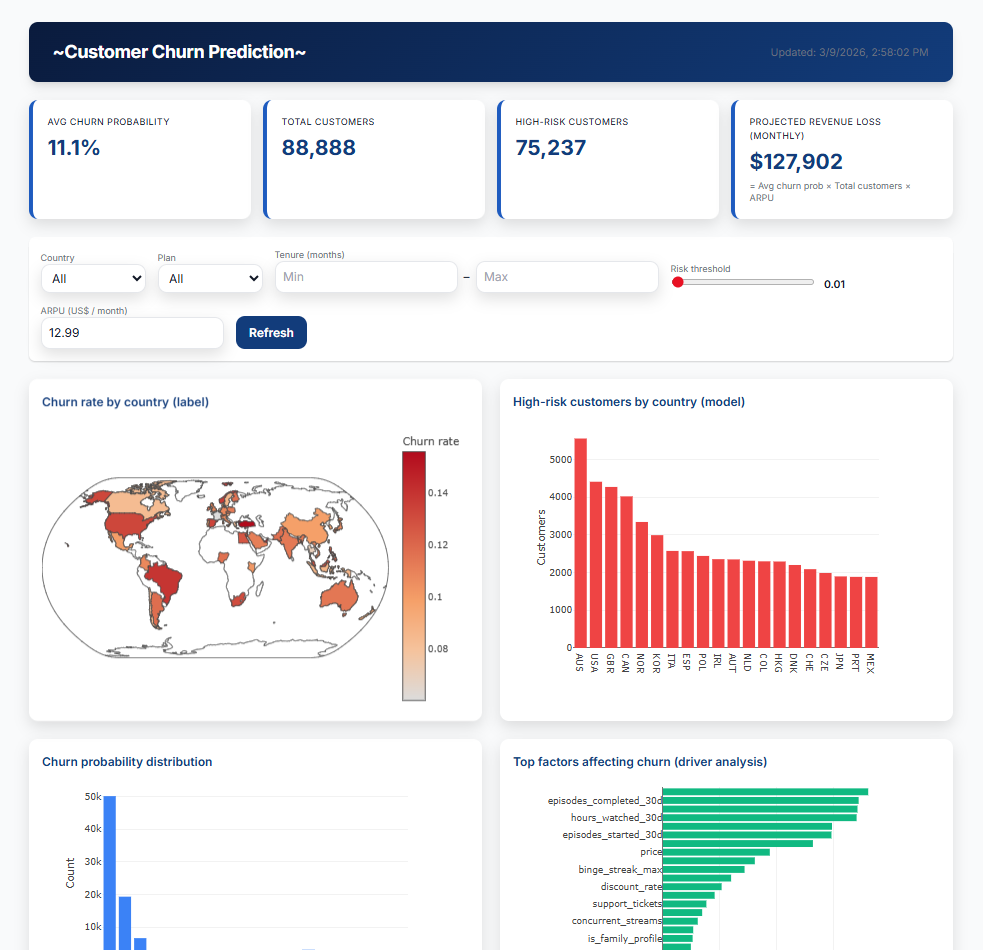Click the risk threshold value 0.01
983x950 pixels.
tap(834, 284)
